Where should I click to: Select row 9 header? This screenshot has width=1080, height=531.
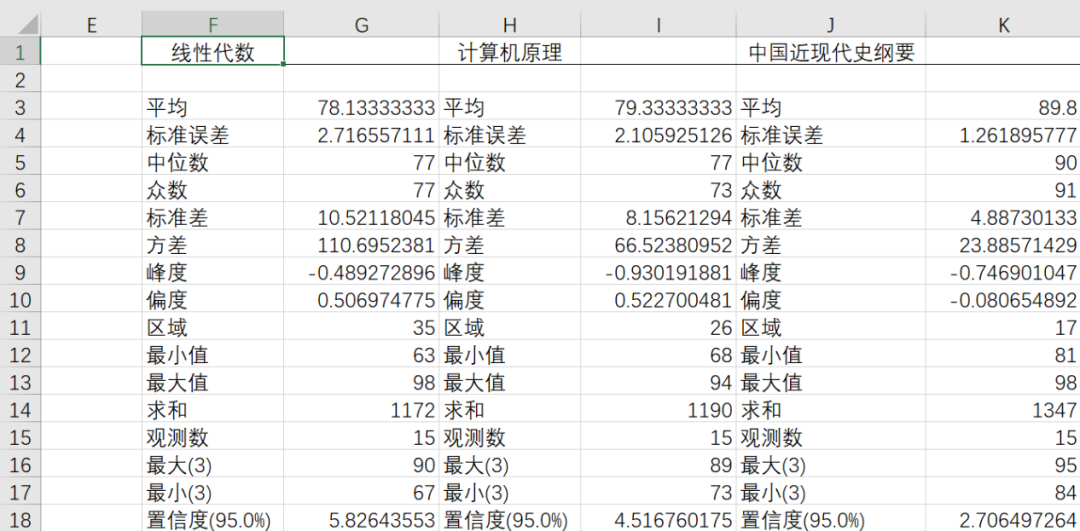point(20,272)
